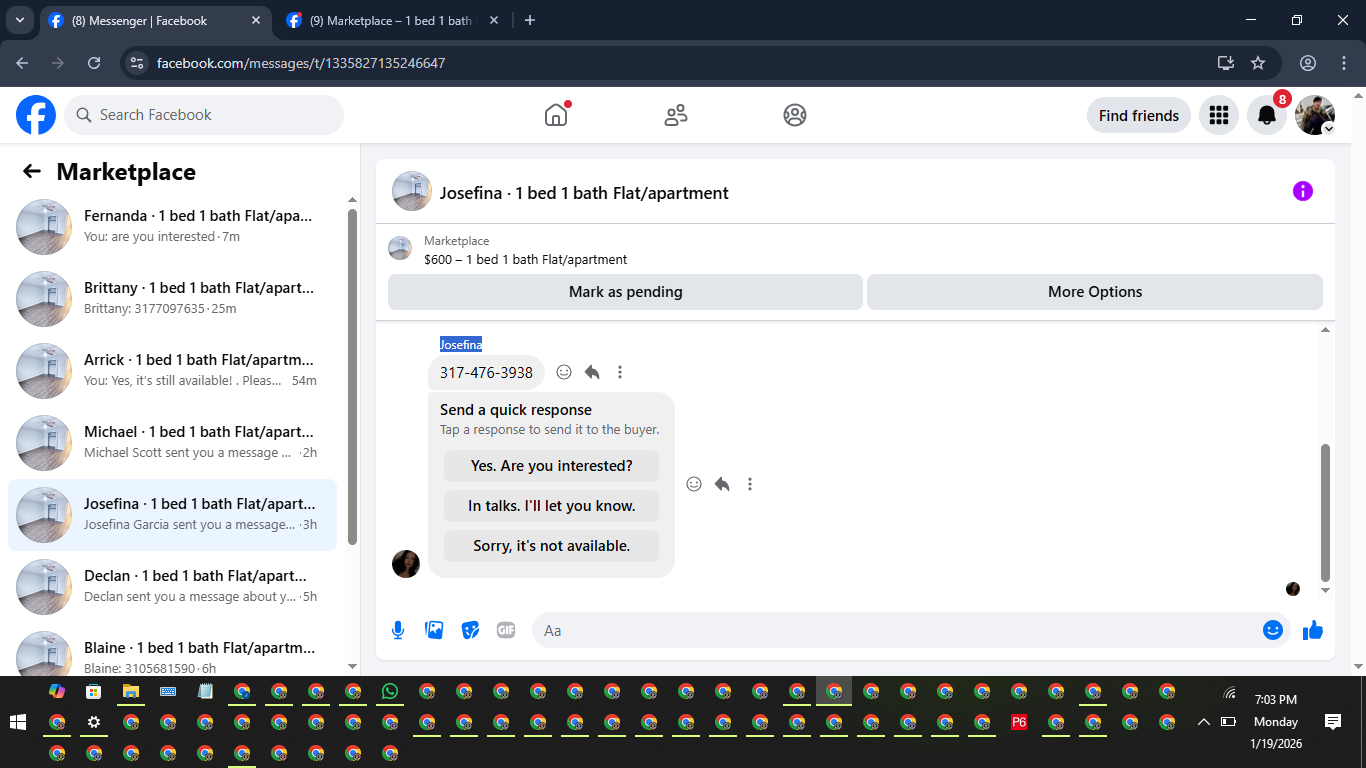Go back in browser history

click(22, 62)
